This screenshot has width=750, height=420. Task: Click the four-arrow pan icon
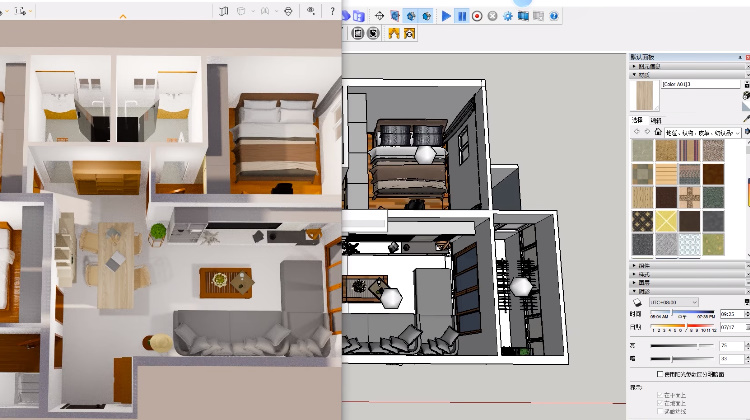pyautogui.click(x=379, y=16)
